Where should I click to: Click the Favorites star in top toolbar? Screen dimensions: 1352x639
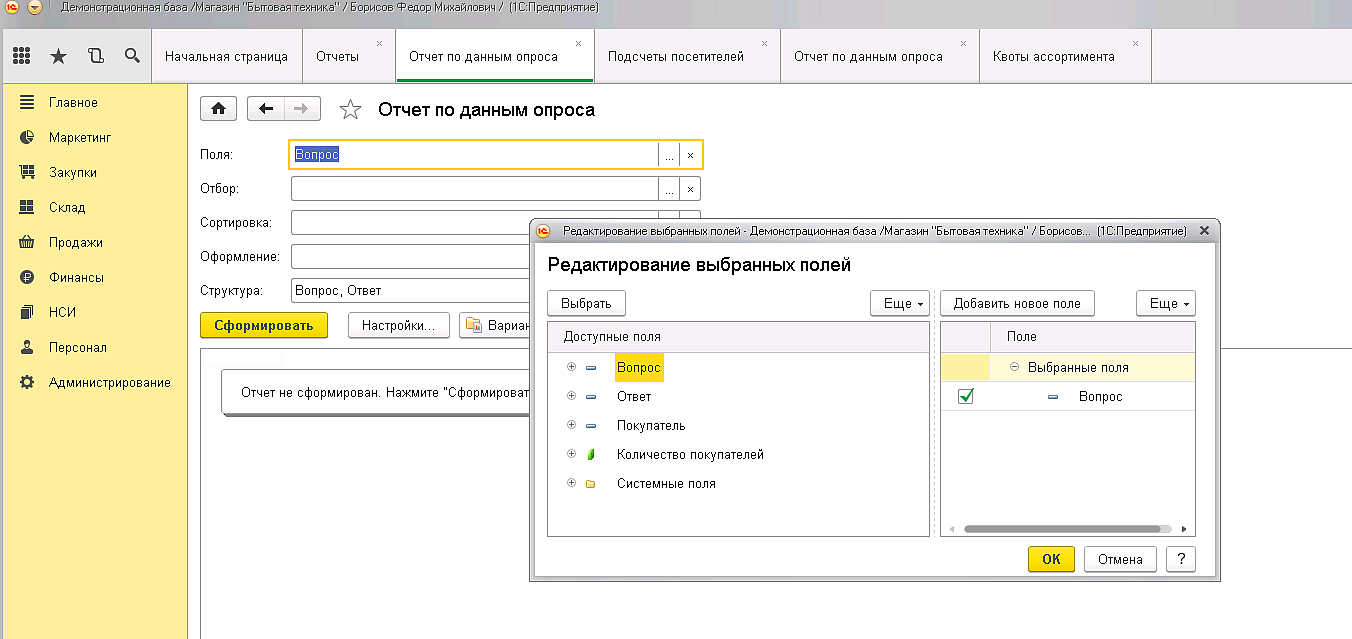coord(58,56)
